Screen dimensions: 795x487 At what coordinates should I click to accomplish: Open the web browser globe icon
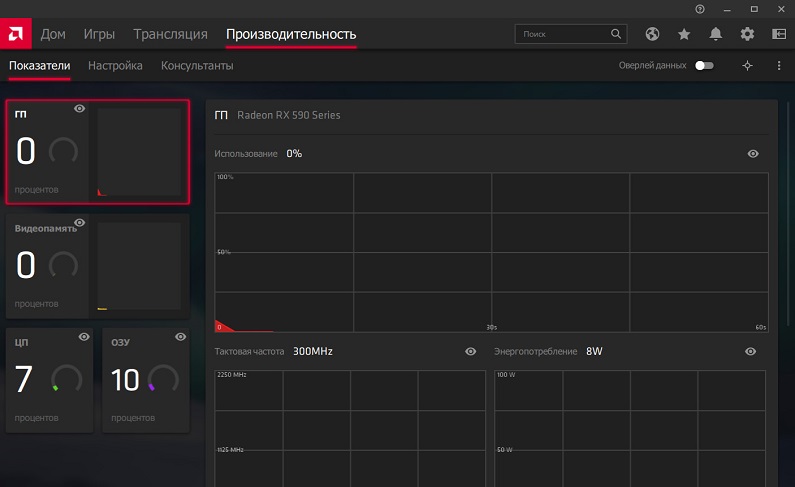(653, 34)
